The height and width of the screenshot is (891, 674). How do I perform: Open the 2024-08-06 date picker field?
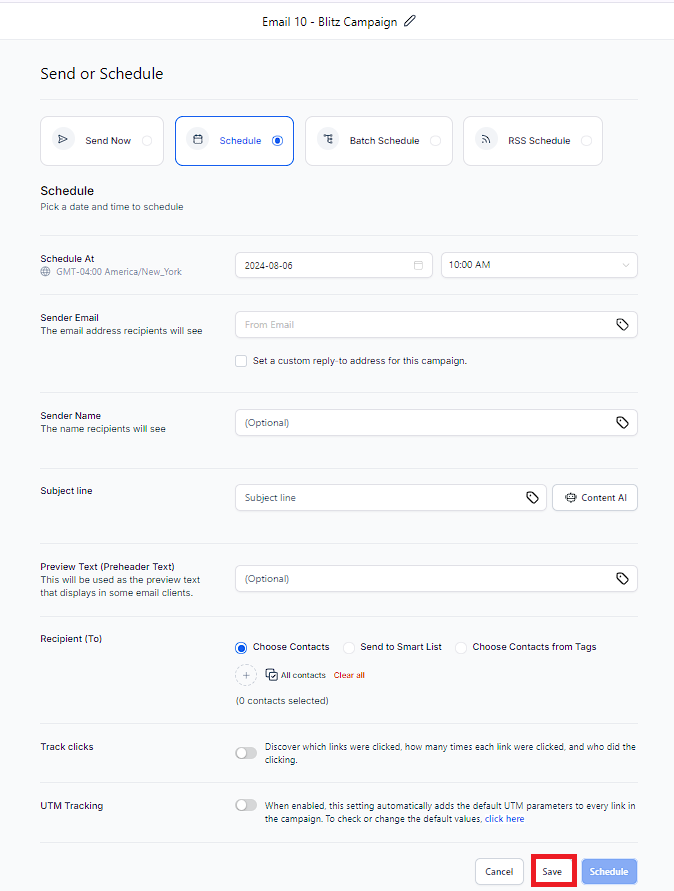coord(334,265)
